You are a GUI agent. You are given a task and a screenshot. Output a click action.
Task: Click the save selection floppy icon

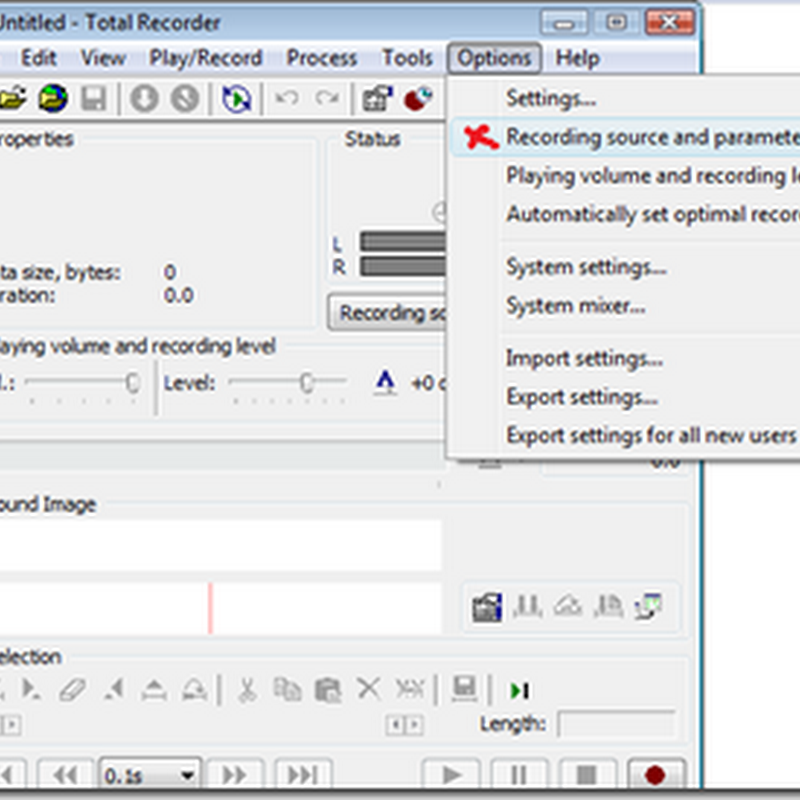[464, 689]
